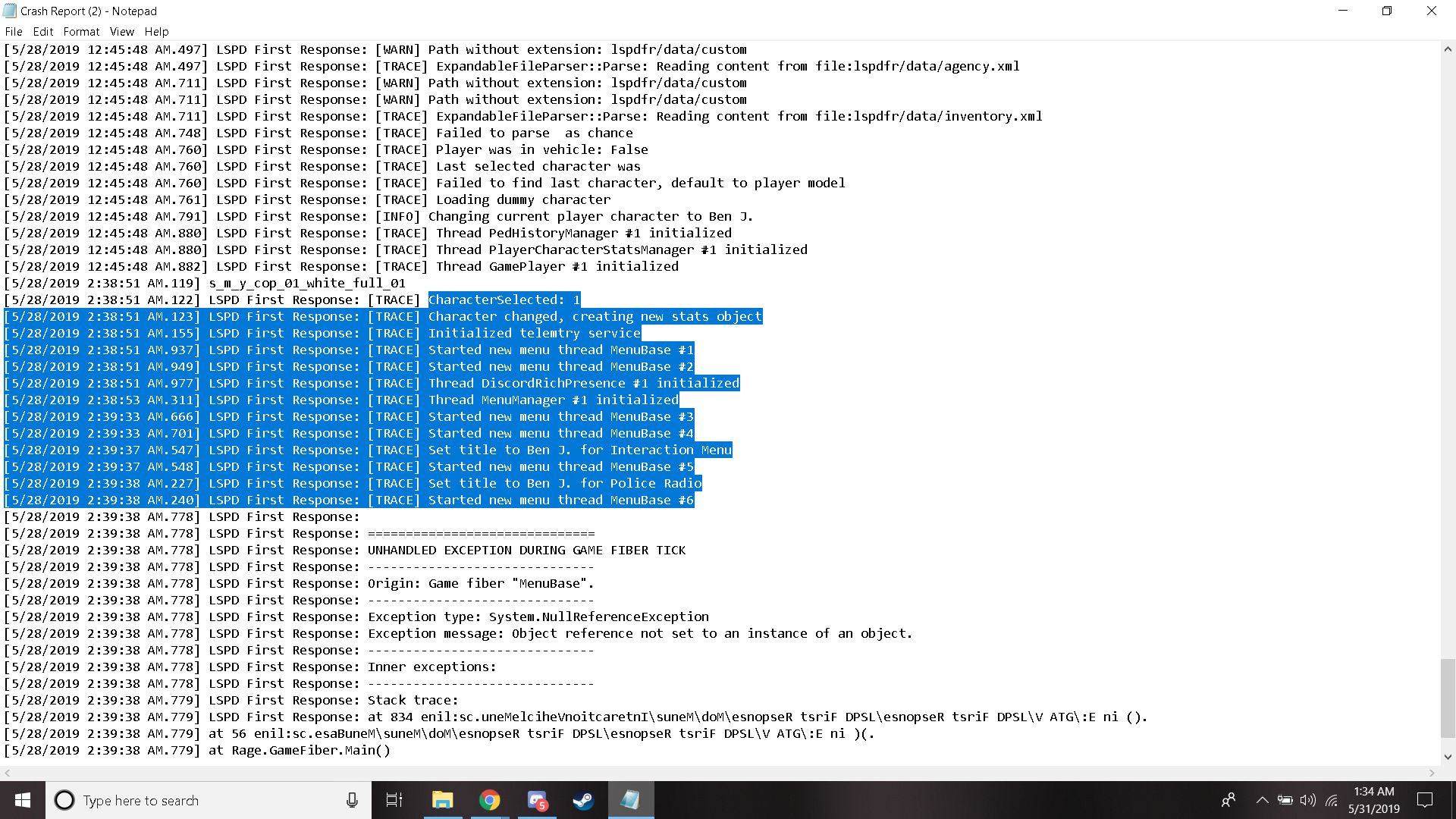Open the Edit menu
This screenshot has height=819, width=1456.
click(42, 32)
